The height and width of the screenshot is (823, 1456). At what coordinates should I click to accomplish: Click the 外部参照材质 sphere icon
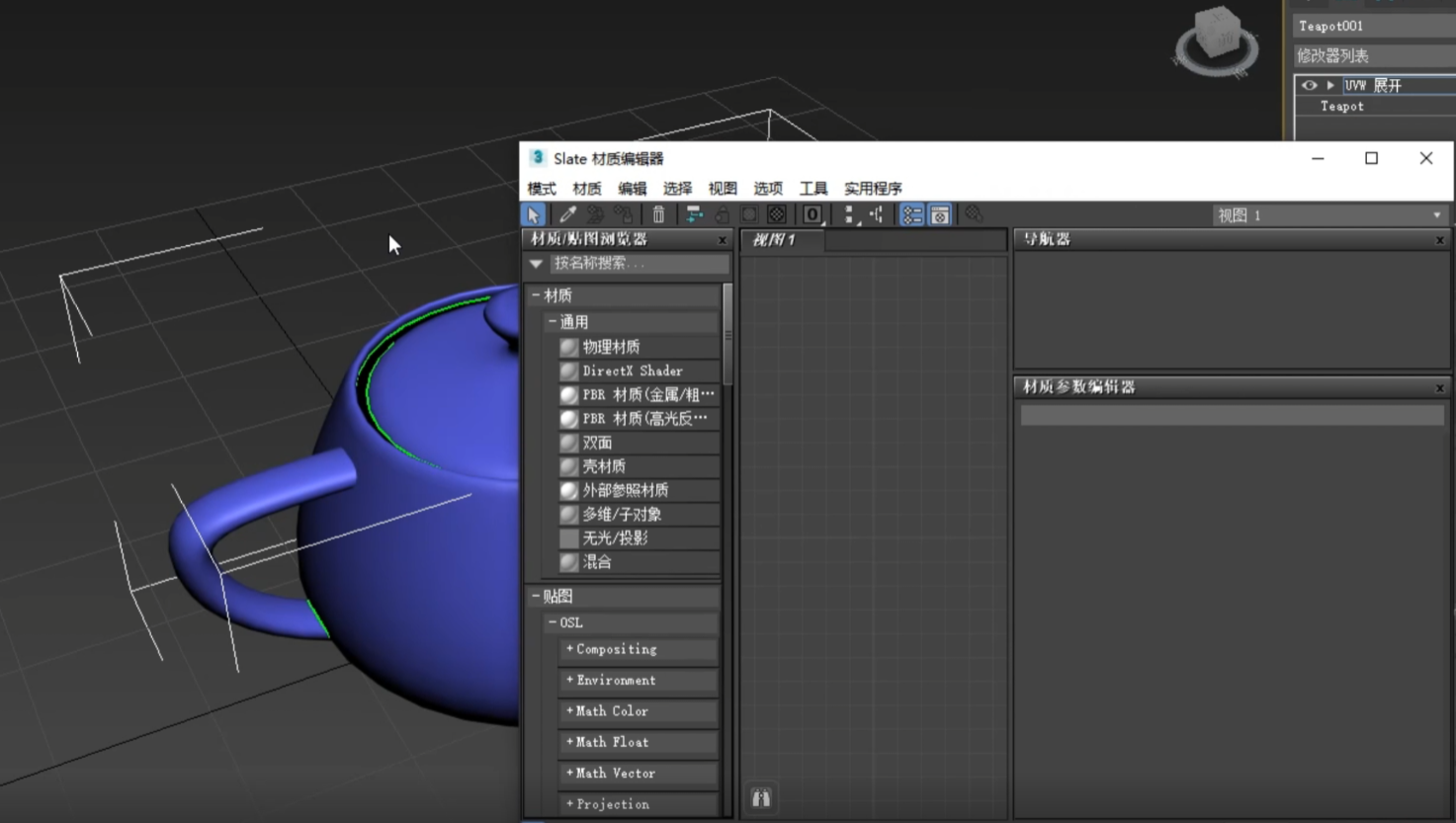click(x=569, y=490)
